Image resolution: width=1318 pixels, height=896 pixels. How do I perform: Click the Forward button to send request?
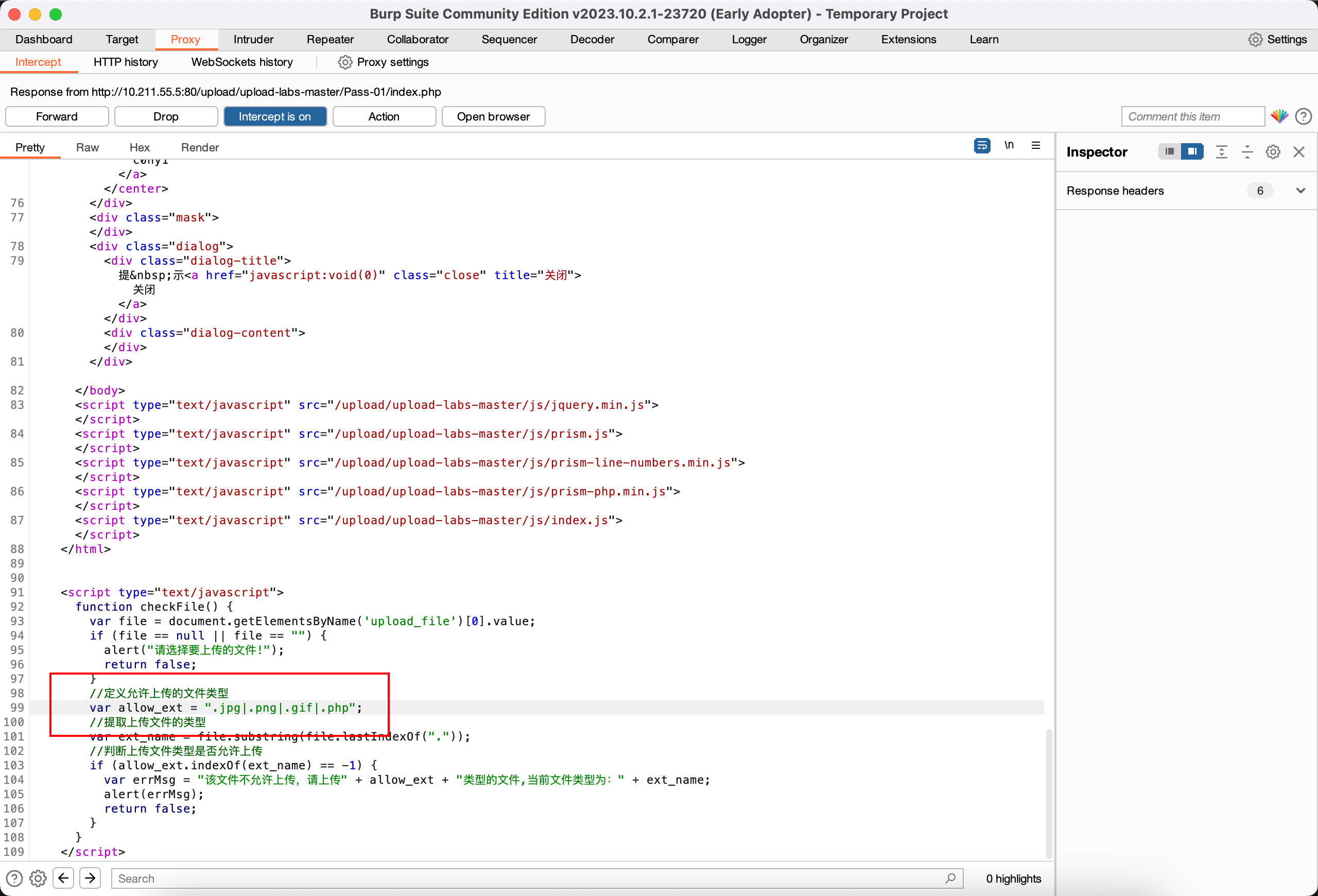coord(57,115)
